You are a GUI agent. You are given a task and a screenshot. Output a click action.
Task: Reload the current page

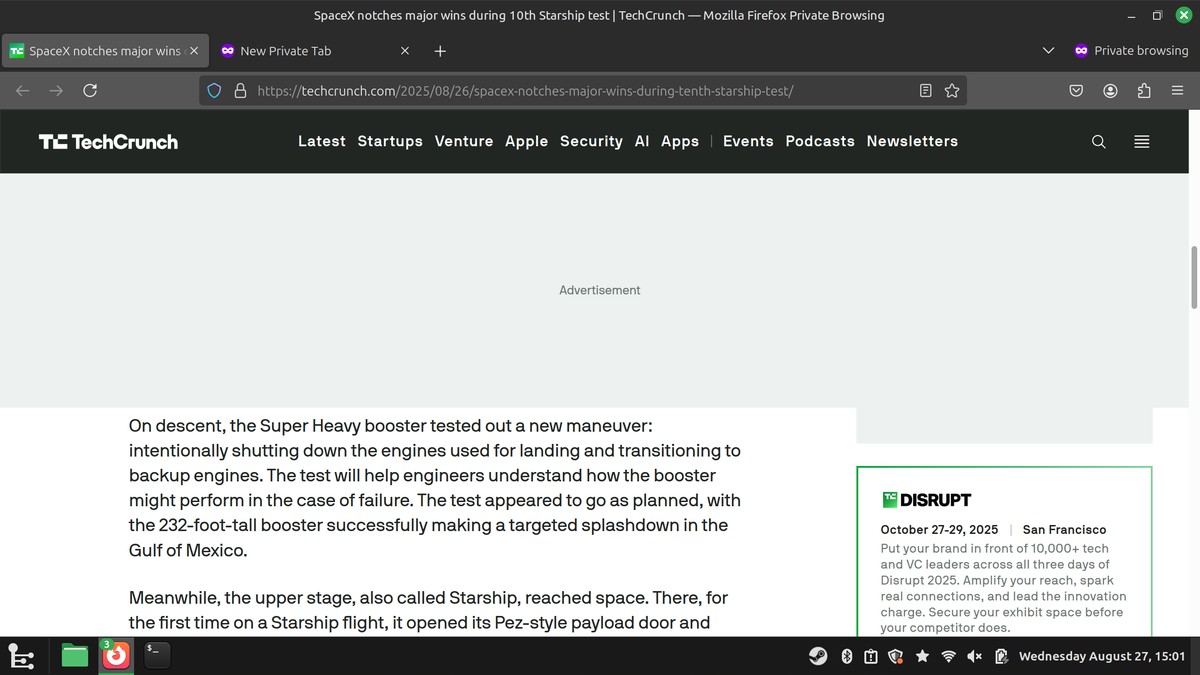tap(90, 90)
